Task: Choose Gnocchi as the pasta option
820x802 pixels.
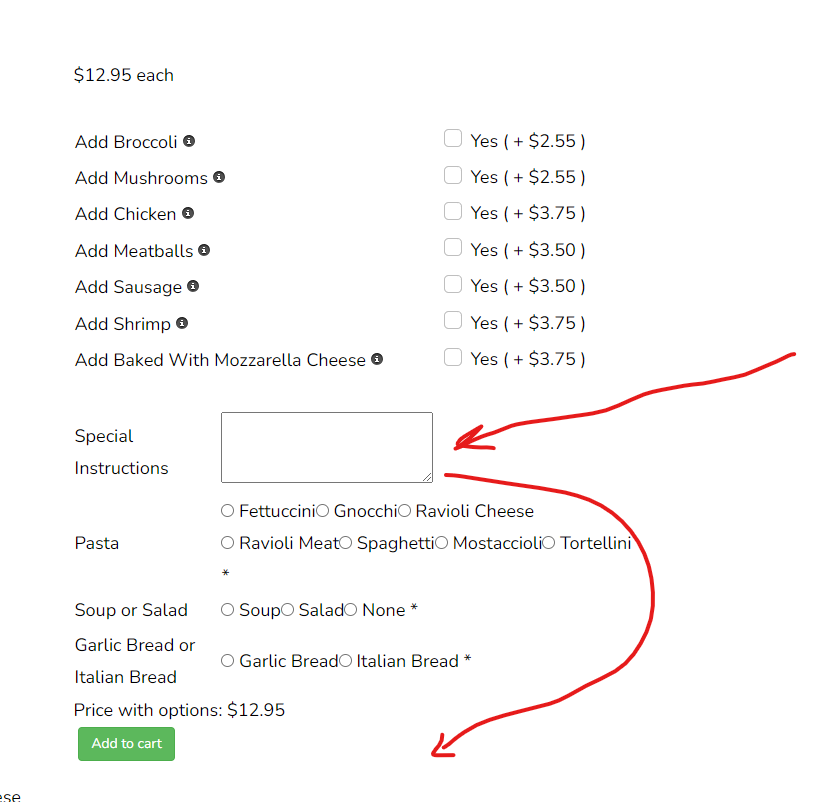Action: pyautogui.click(x=322, y=511)
